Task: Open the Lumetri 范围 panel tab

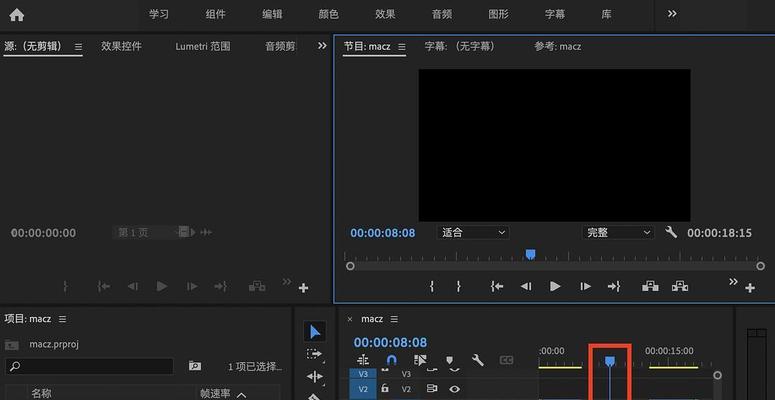Action: 203,46
